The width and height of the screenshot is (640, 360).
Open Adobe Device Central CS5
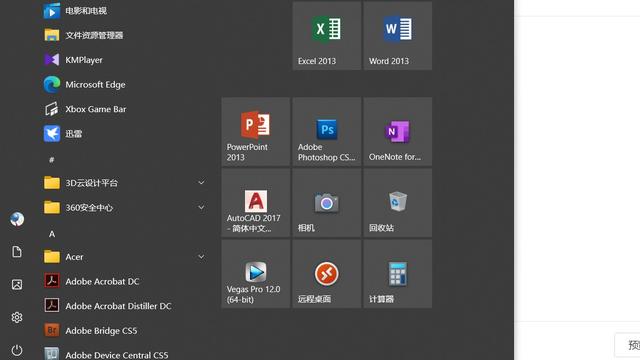click(x=124, y=353)
